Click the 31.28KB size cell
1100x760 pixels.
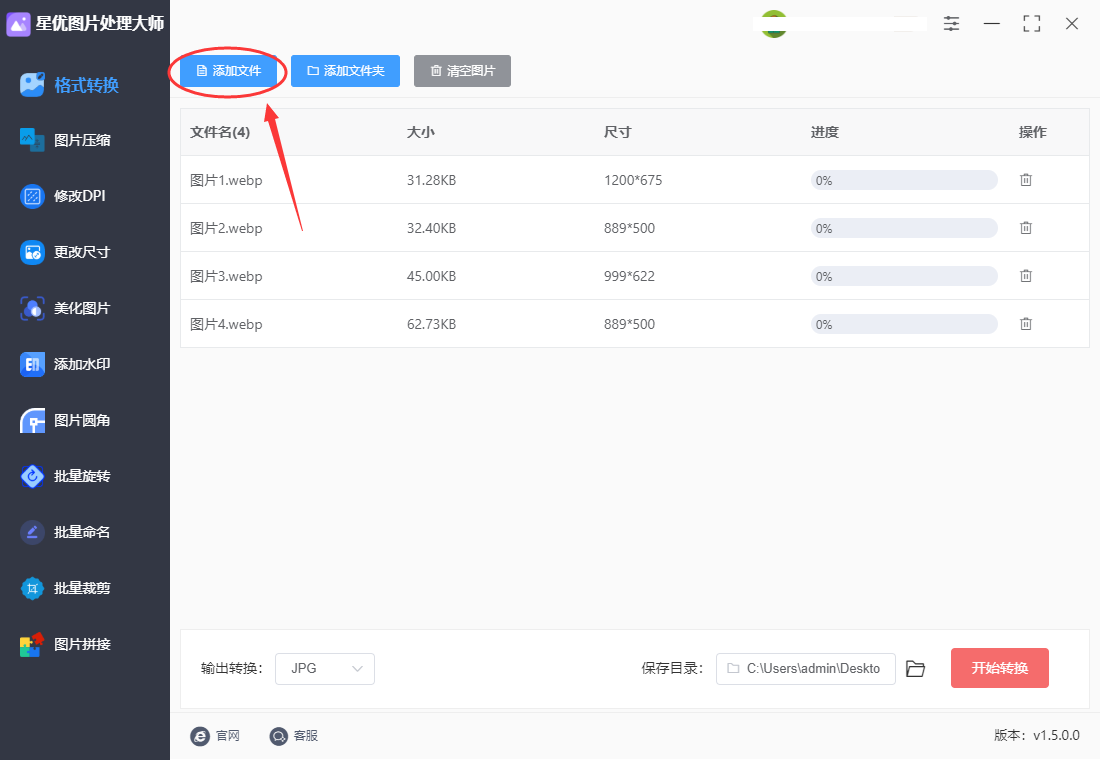(431, 180)
